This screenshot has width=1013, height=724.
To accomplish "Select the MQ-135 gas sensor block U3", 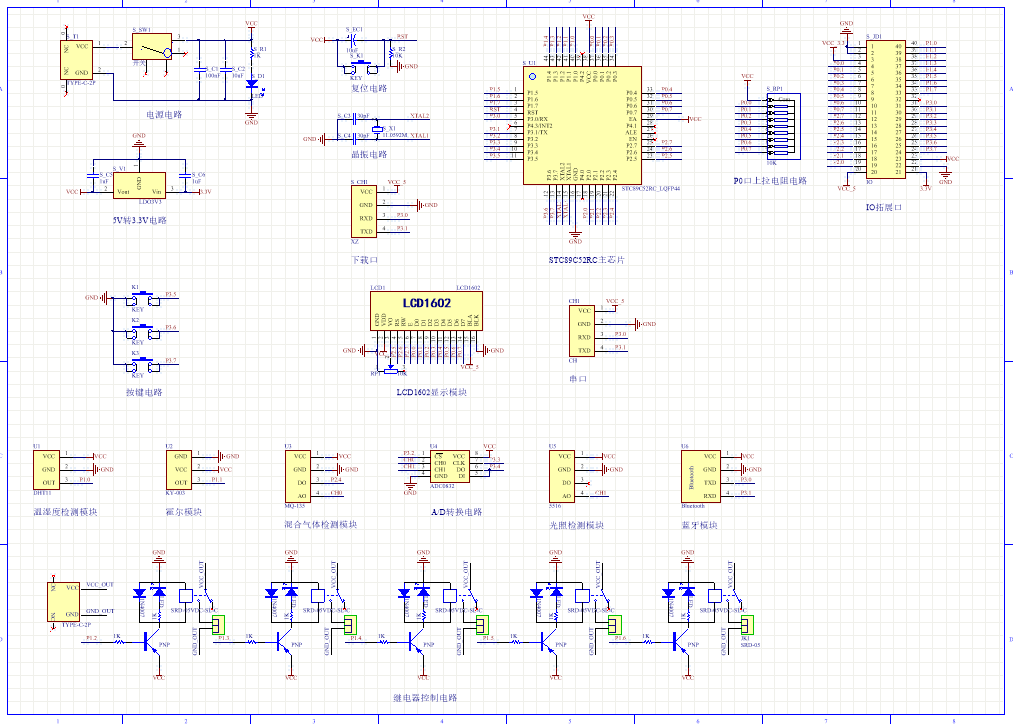I will pyautogui.click(x=299, y=476).
